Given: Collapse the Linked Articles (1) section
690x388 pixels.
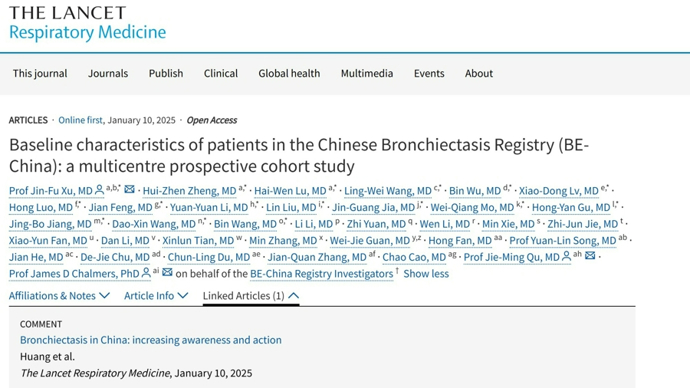Looking at the screenshot, I should tap(251, 296).
